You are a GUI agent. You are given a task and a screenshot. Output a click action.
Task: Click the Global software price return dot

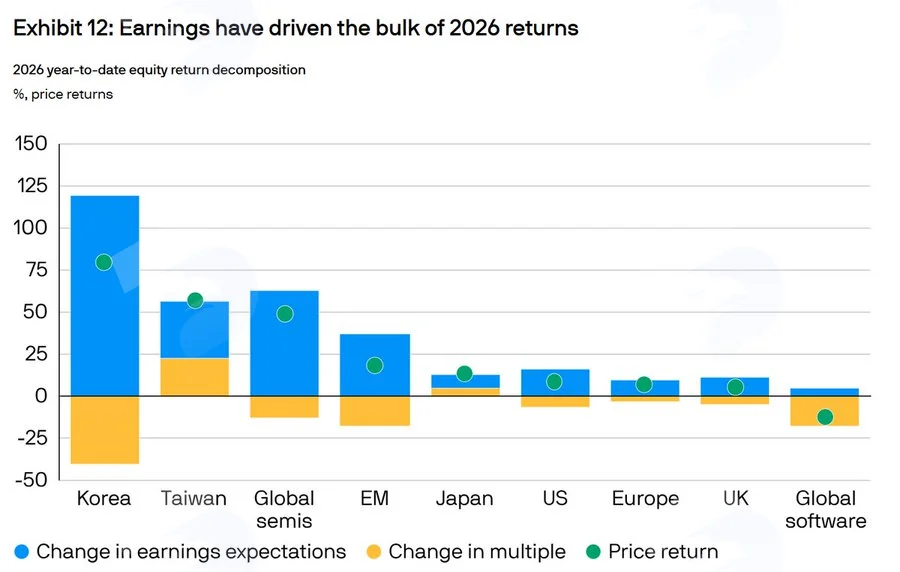click(825, 417)
